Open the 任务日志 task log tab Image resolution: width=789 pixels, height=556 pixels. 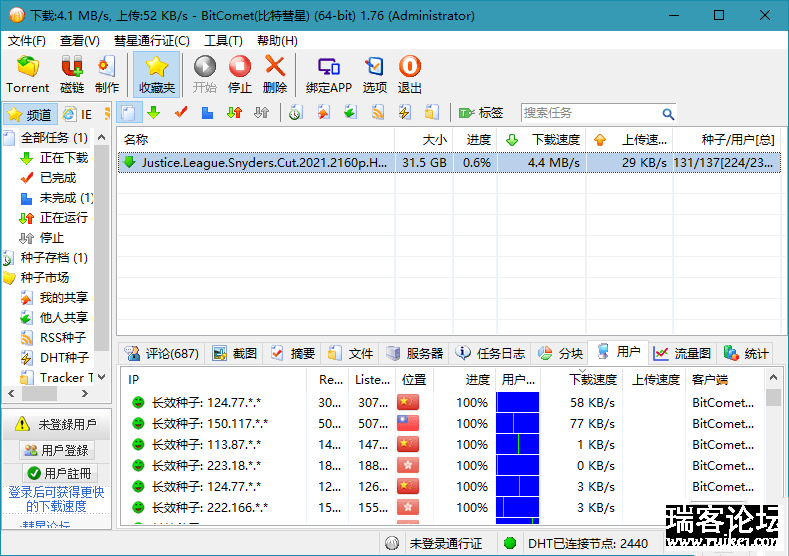click(x=491, y=354)
